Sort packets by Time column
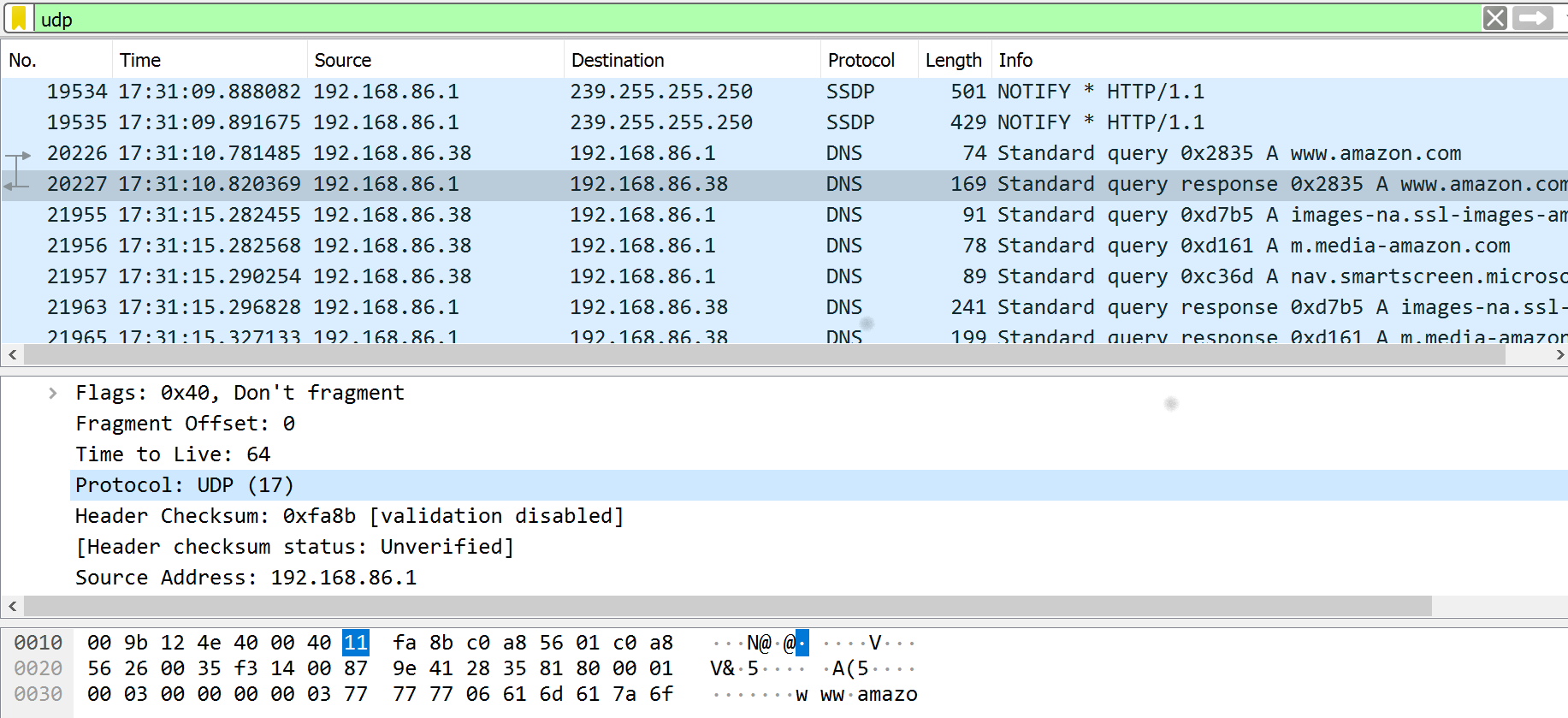Viewport: 1568px width, 718px height. [210, 60]
